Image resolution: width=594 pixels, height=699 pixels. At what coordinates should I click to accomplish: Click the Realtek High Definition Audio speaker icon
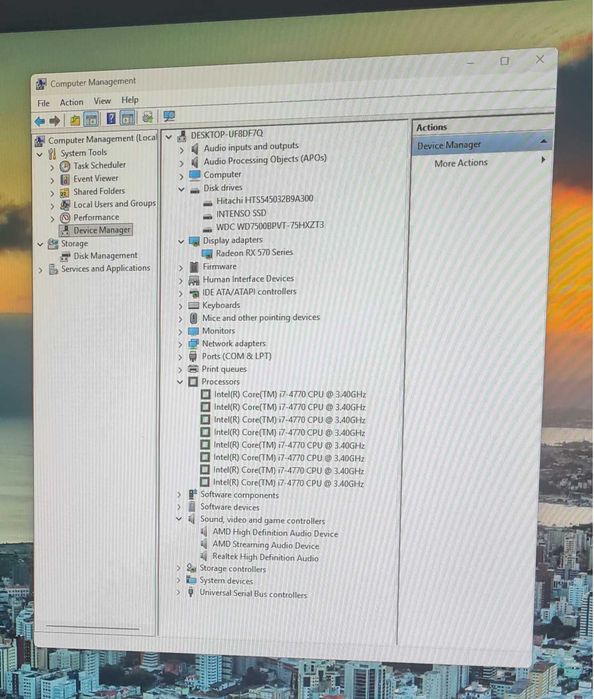204,556
